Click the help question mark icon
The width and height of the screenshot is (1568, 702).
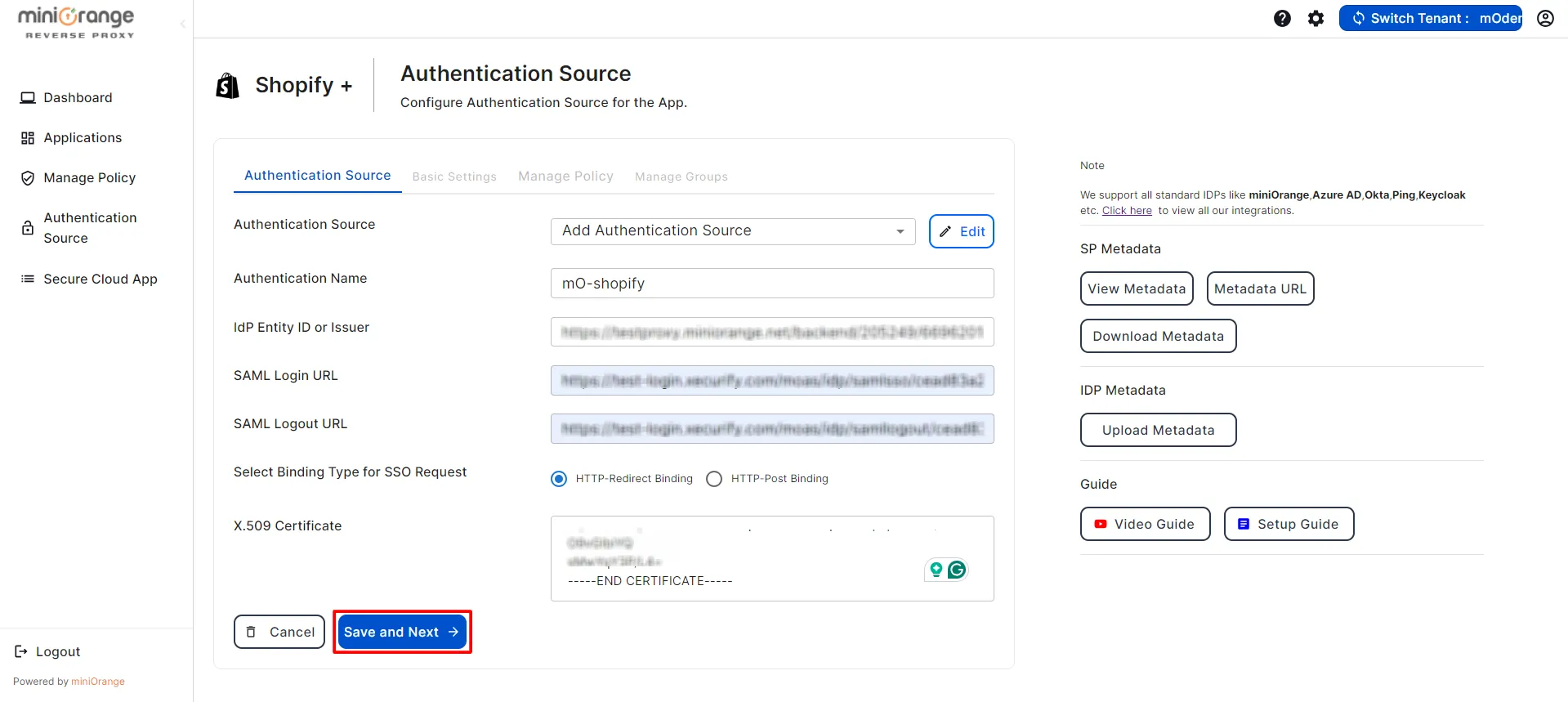click(1282, 18)
